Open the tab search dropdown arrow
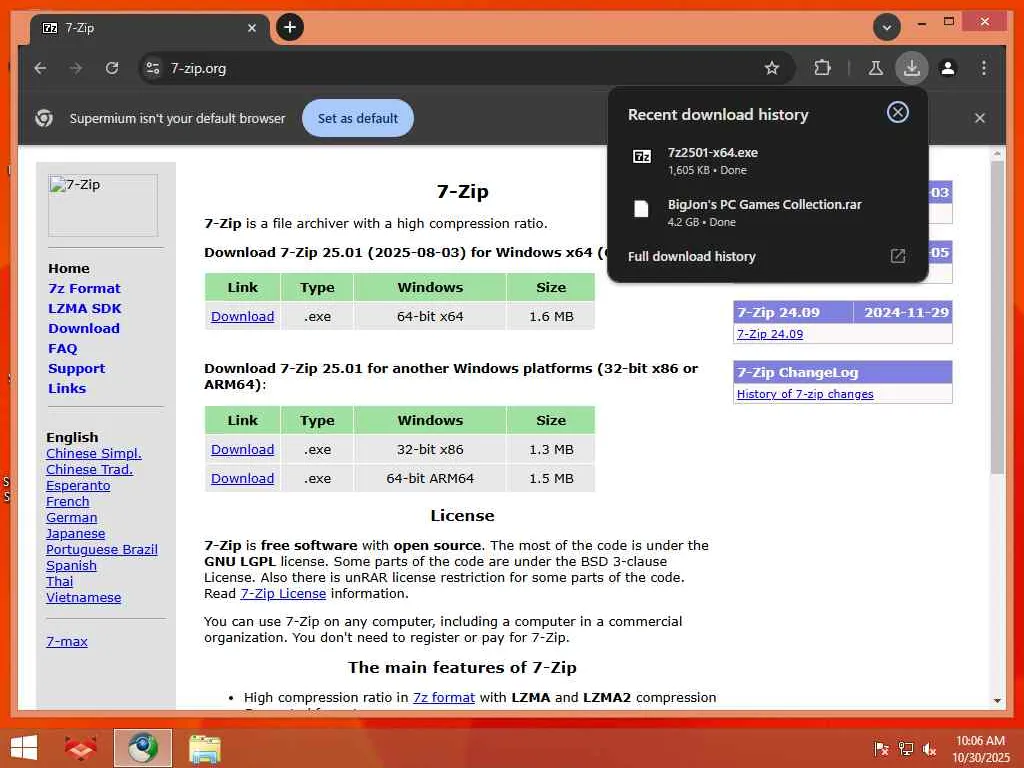This screenshot has height=768, width=1024. pyautogui.click(x=887, y=27)
